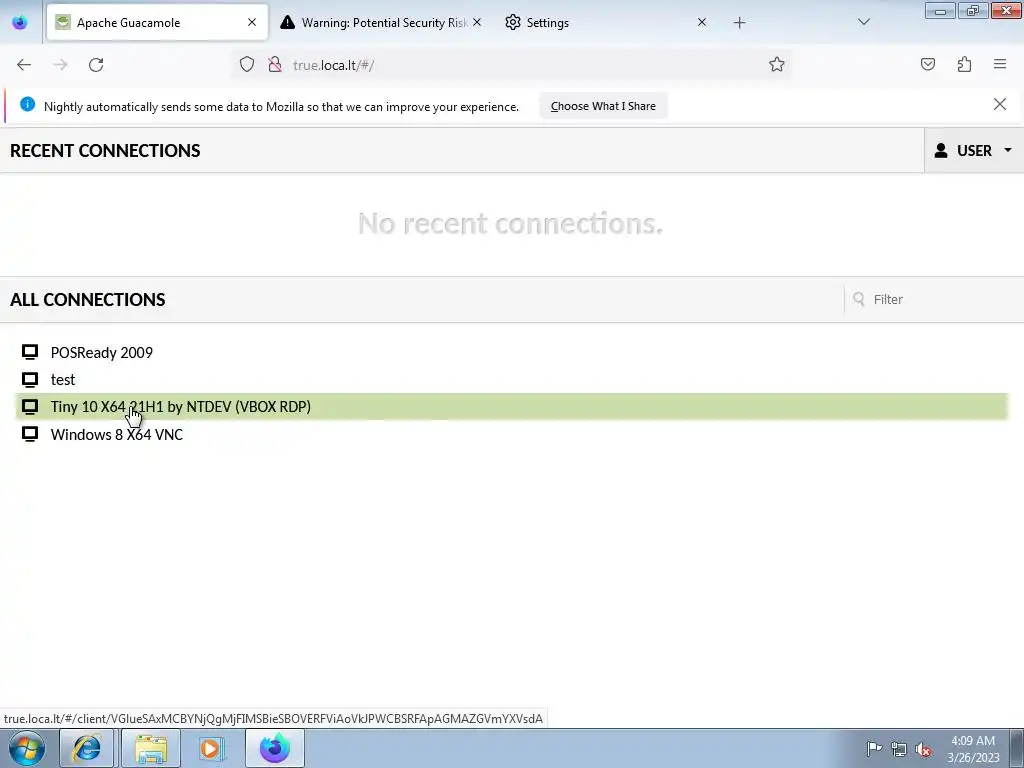Click the Choose What I Share button
This screenshot has width=1024, height=768.
point(603,106)
